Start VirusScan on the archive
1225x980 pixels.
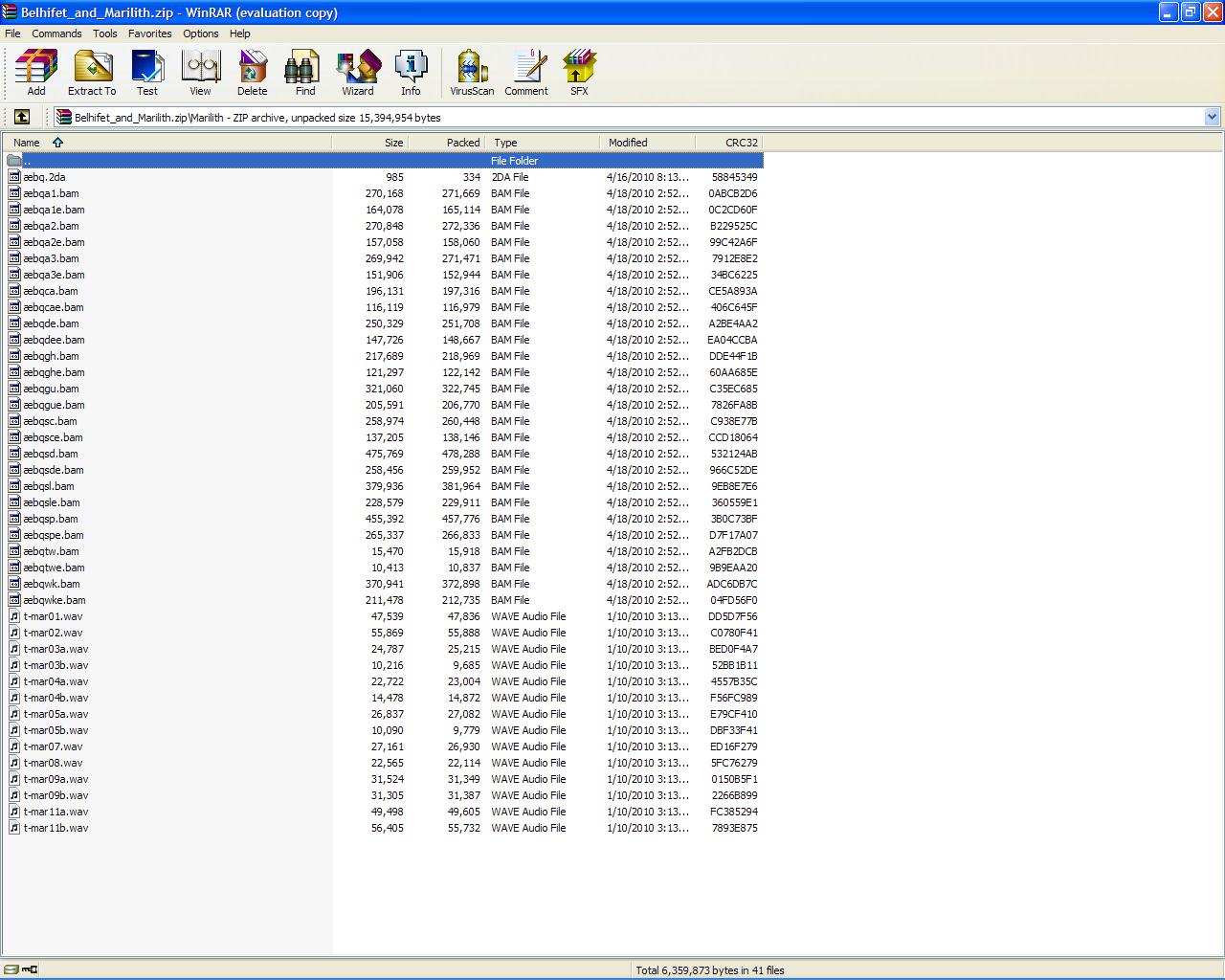pos(472,73)
